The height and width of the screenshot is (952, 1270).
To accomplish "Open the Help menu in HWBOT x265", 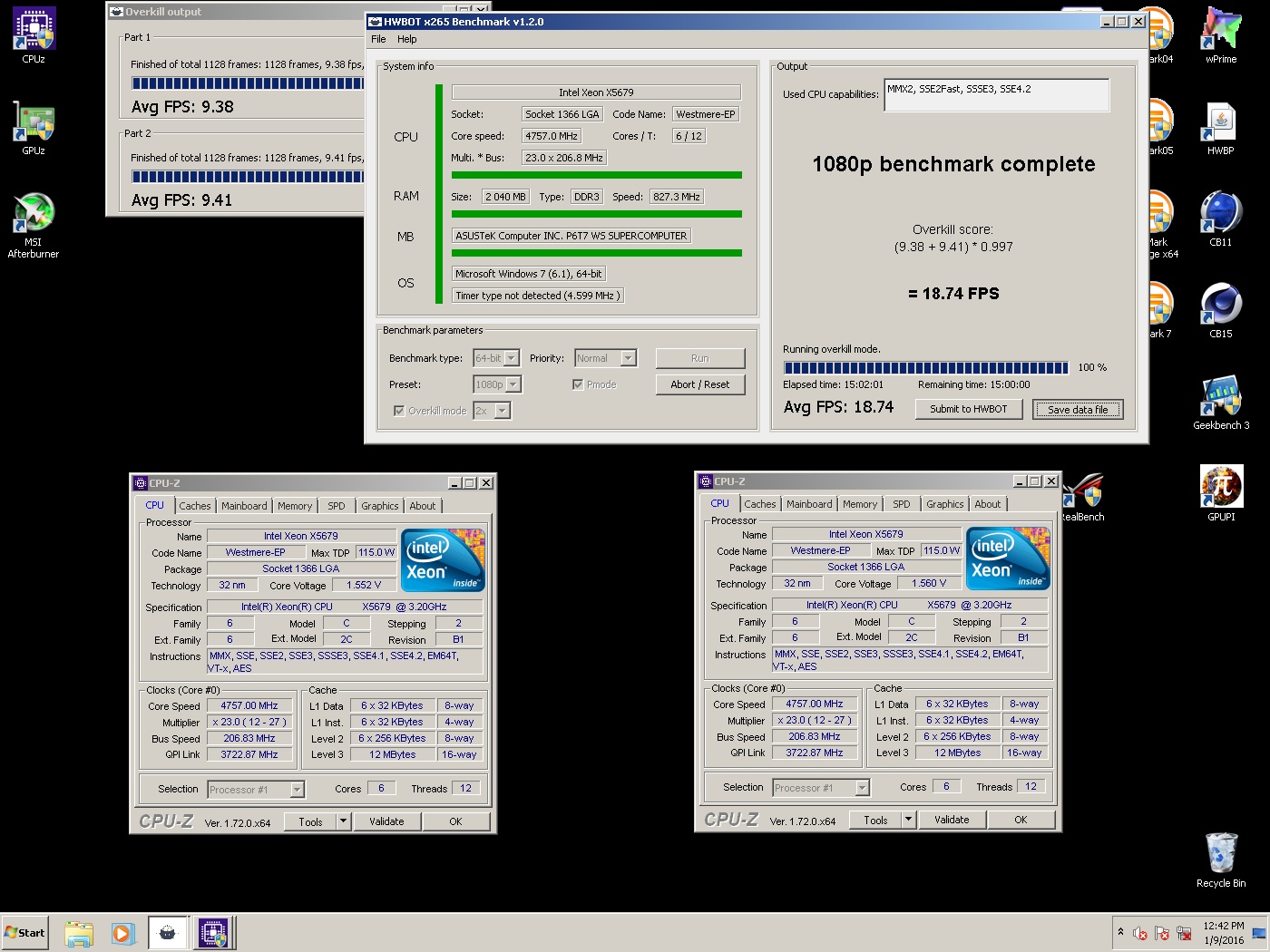I will click(x=407, y=39).
